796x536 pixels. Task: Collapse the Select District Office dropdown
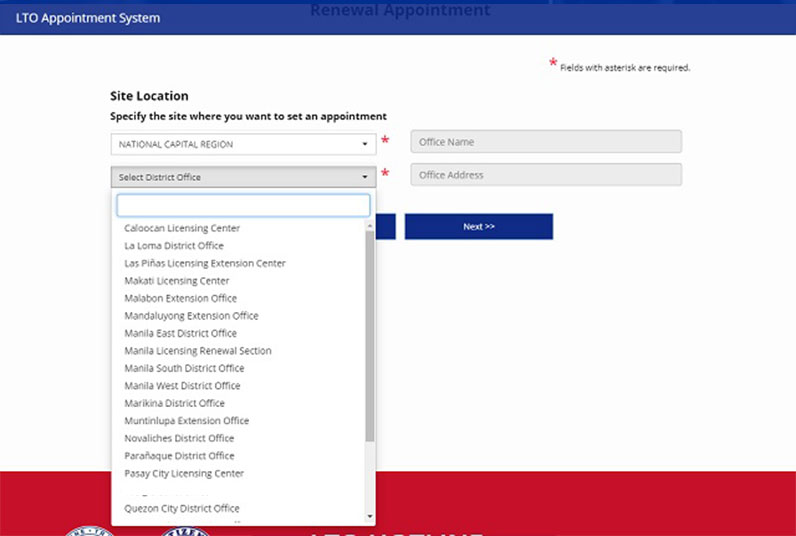(243, 177)
